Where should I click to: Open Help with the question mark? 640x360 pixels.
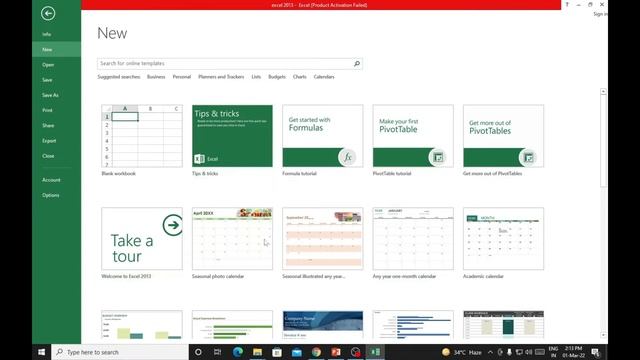[567, 4]
